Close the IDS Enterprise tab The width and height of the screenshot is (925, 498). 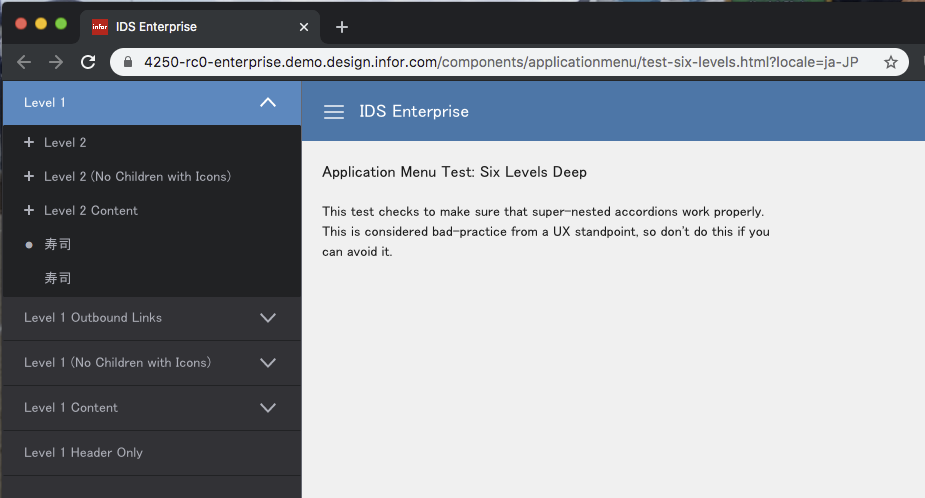click(304, 27)
